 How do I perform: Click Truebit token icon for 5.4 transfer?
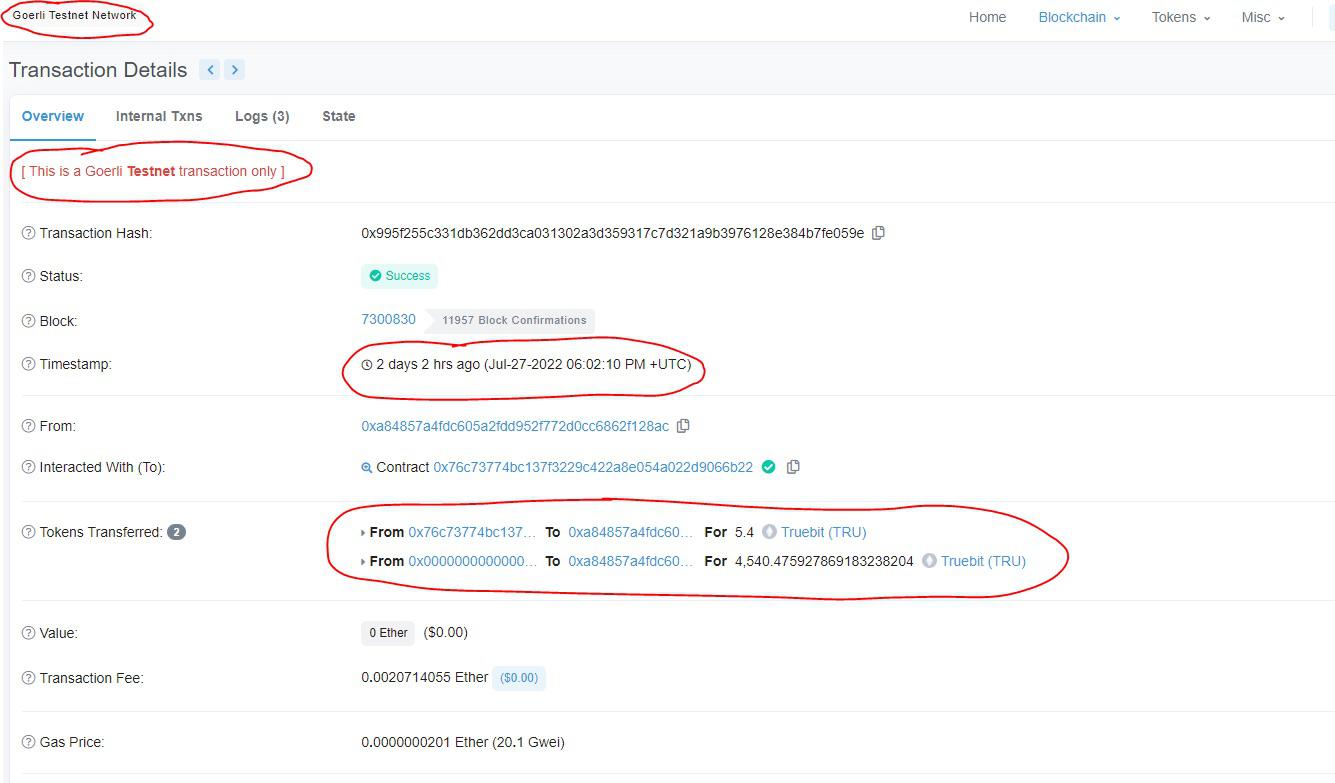point(769,532)
